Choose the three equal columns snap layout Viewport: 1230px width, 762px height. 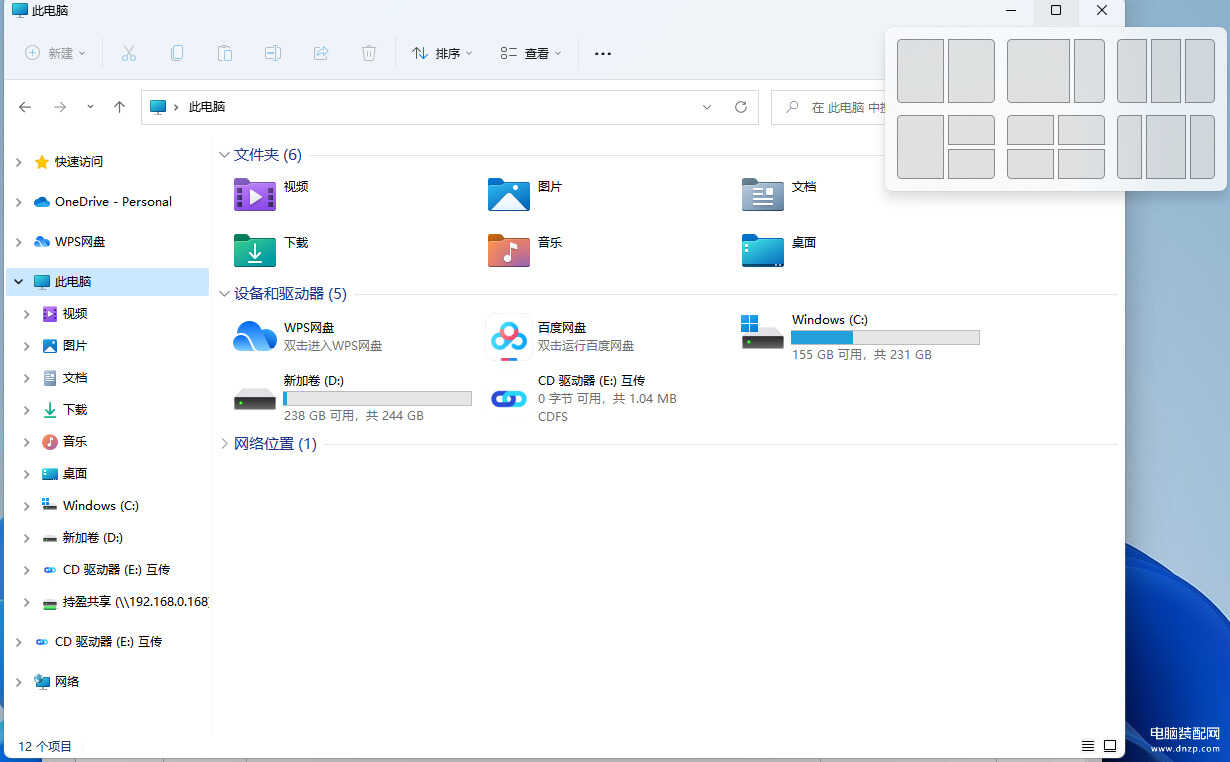(1166, 71)
